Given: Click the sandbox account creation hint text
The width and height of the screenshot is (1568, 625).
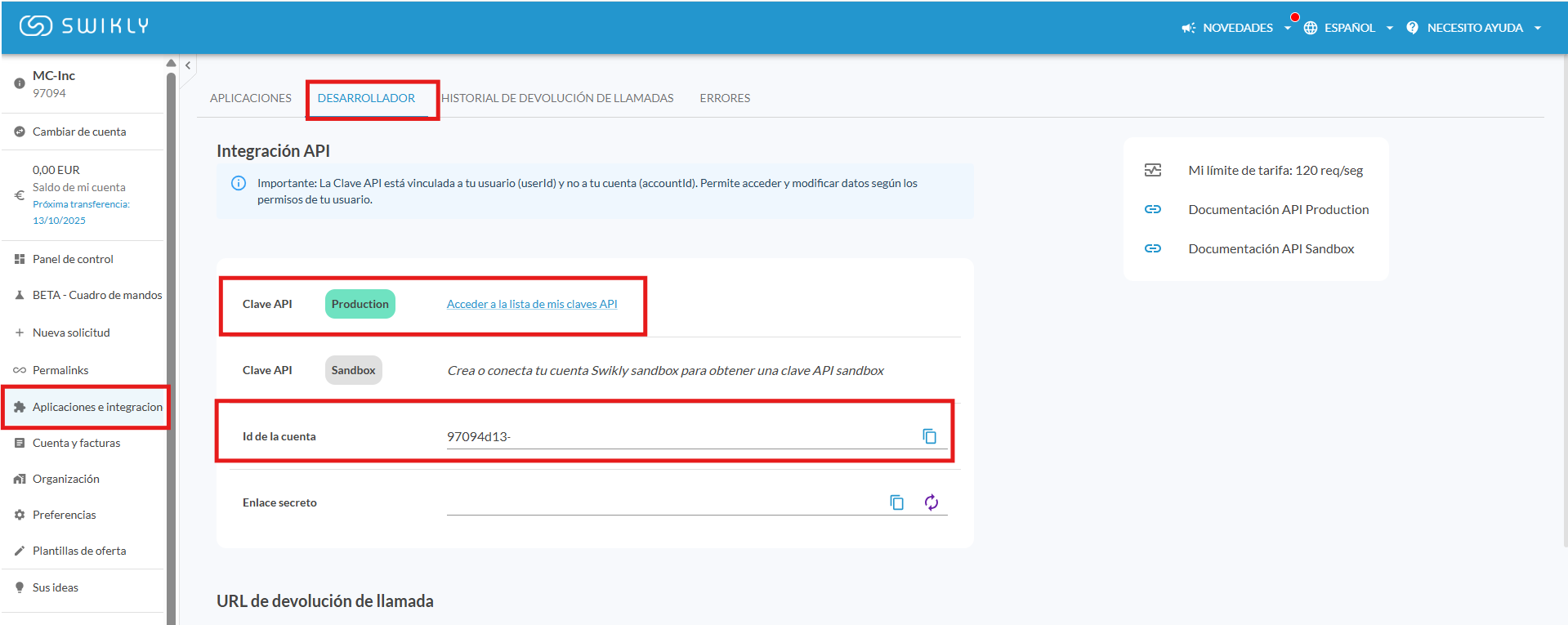Looking at the screenshot, I should [x=665, y=370].
